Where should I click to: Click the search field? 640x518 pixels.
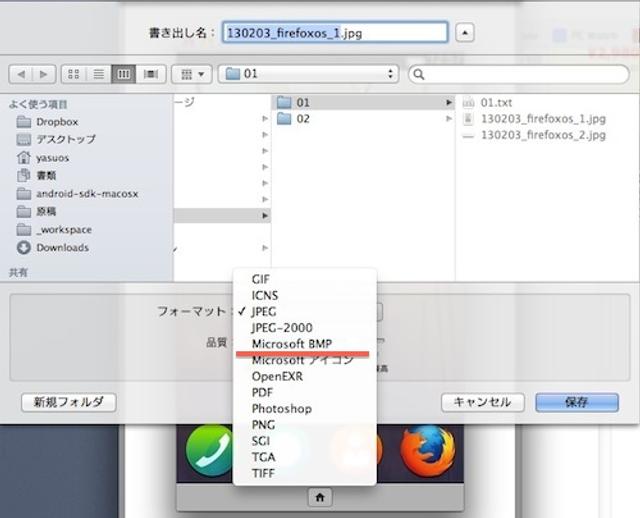pos(520,74)
